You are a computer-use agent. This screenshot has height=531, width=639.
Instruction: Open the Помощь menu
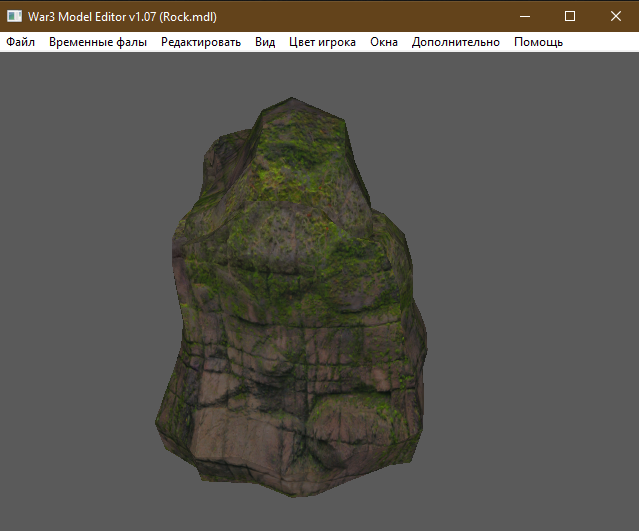click(x=538, y=42)
